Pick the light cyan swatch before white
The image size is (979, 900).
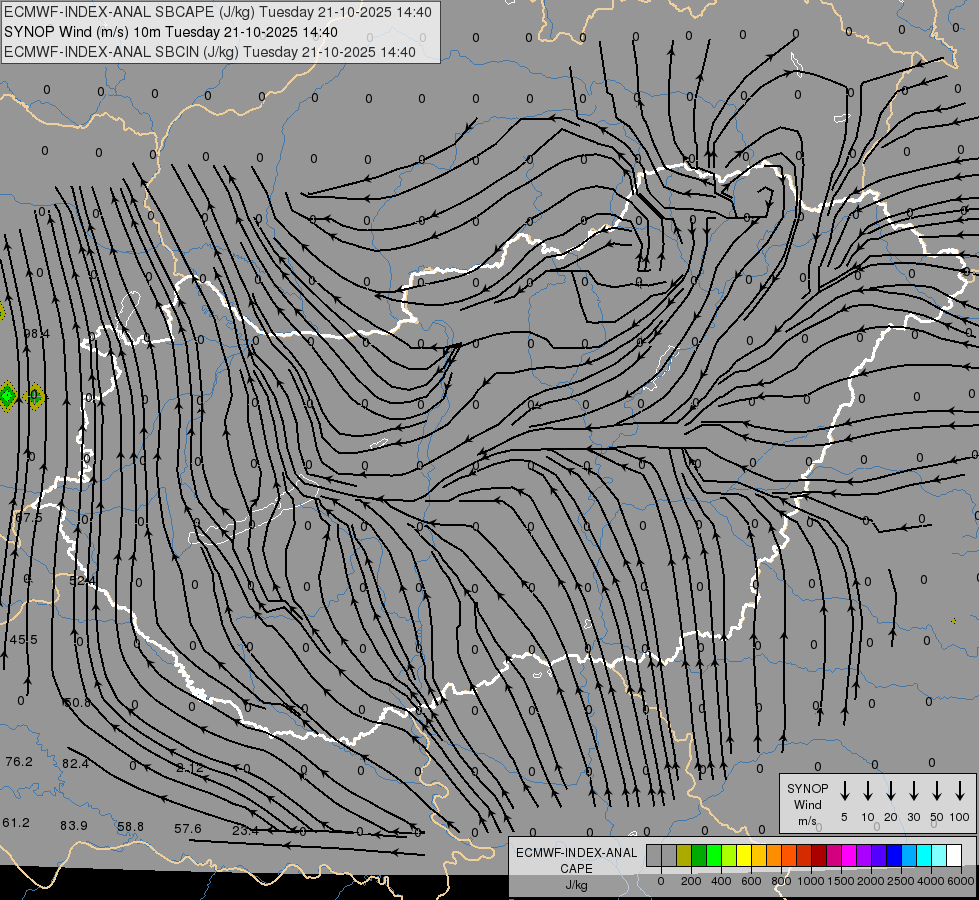940,855
